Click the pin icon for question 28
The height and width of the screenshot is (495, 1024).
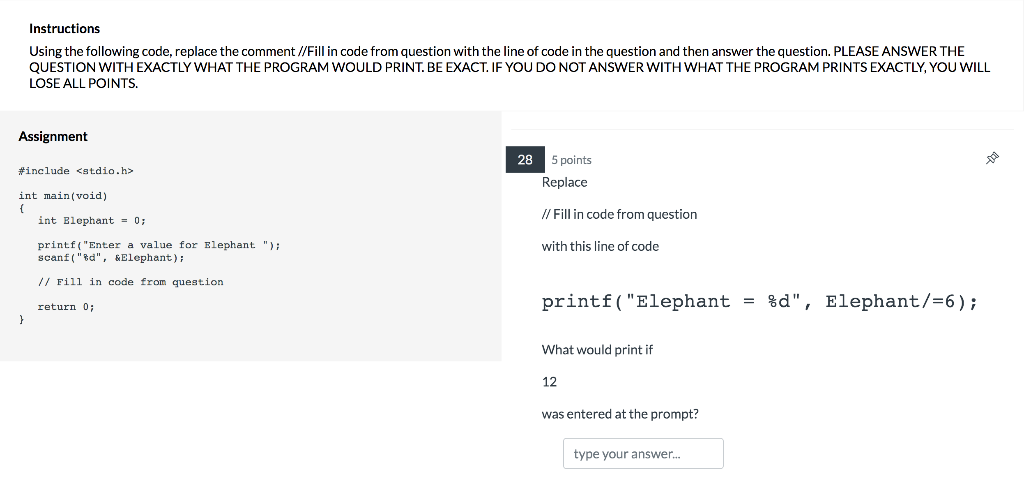click(992, 158)
